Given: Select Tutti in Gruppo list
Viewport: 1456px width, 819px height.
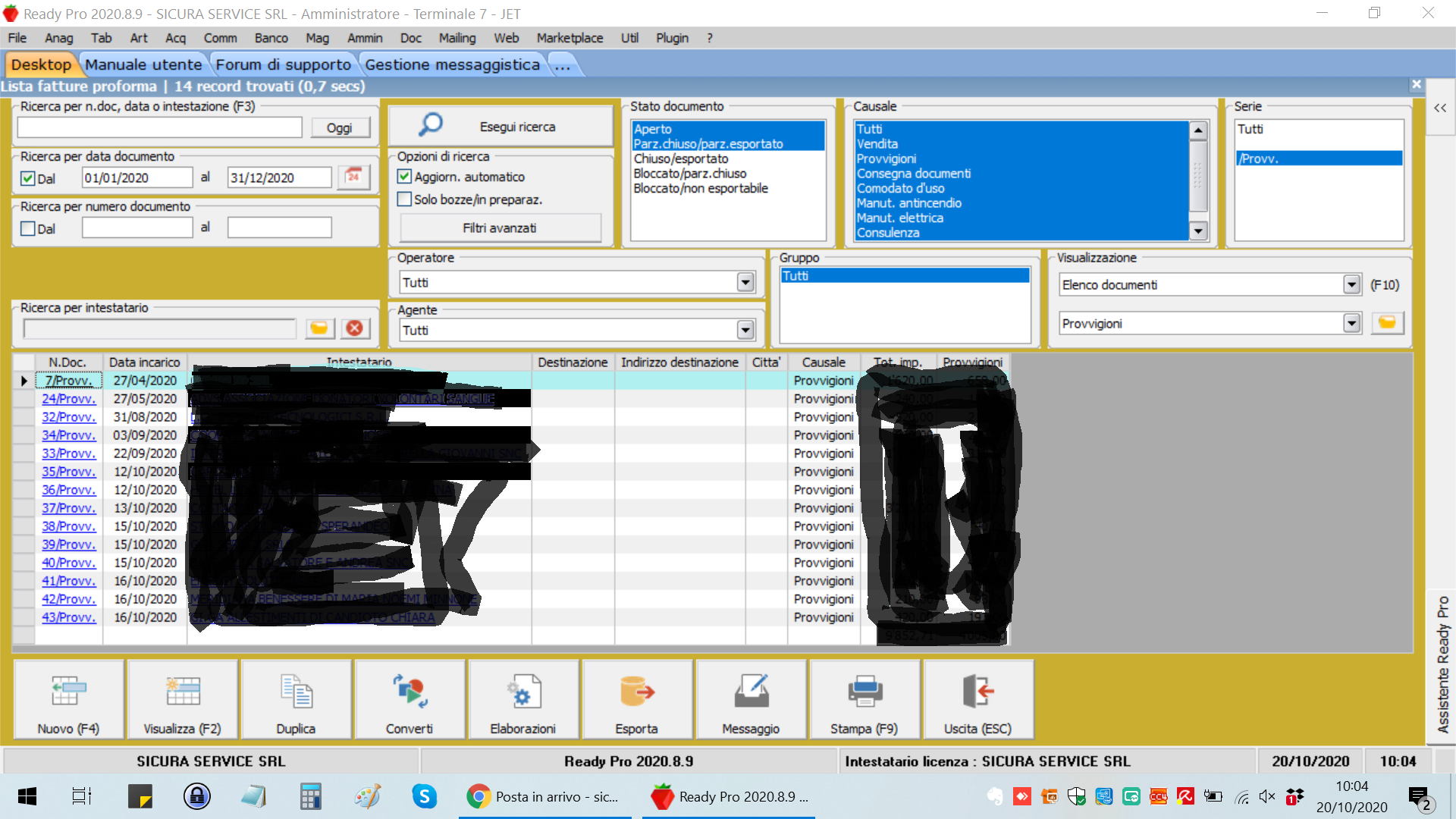Looking at the screenshot, I should tap(905, 275).
